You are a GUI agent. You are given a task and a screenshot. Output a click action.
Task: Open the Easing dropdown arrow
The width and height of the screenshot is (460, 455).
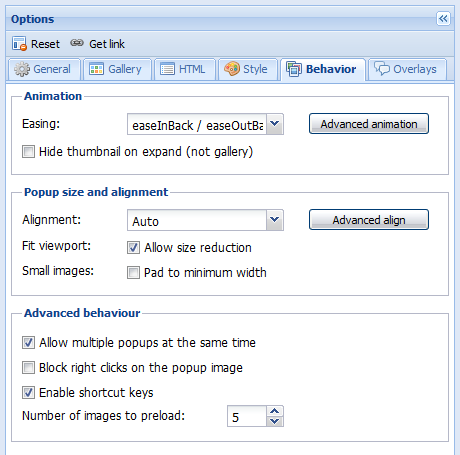275,124
